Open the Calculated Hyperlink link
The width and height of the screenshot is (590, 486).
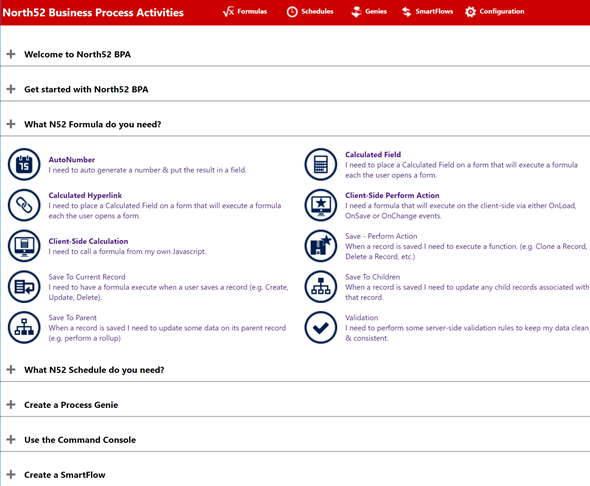point(85,195)
